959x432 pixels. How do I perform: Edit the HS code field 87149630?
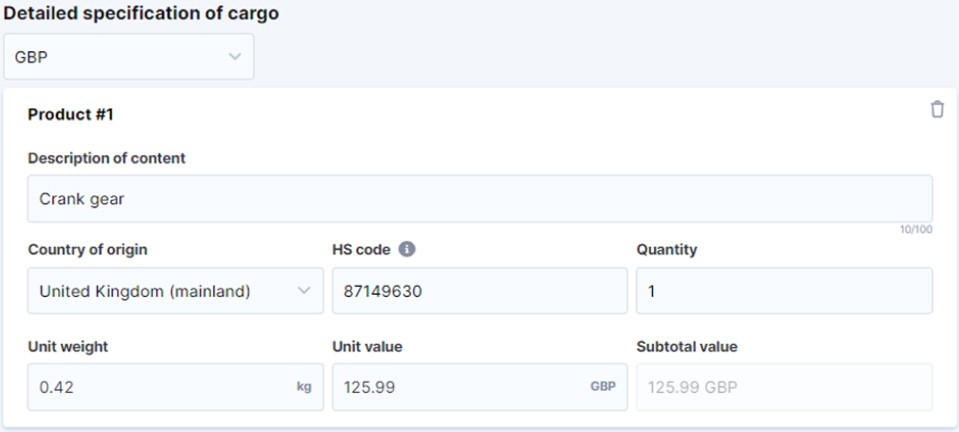click(480, 291)
